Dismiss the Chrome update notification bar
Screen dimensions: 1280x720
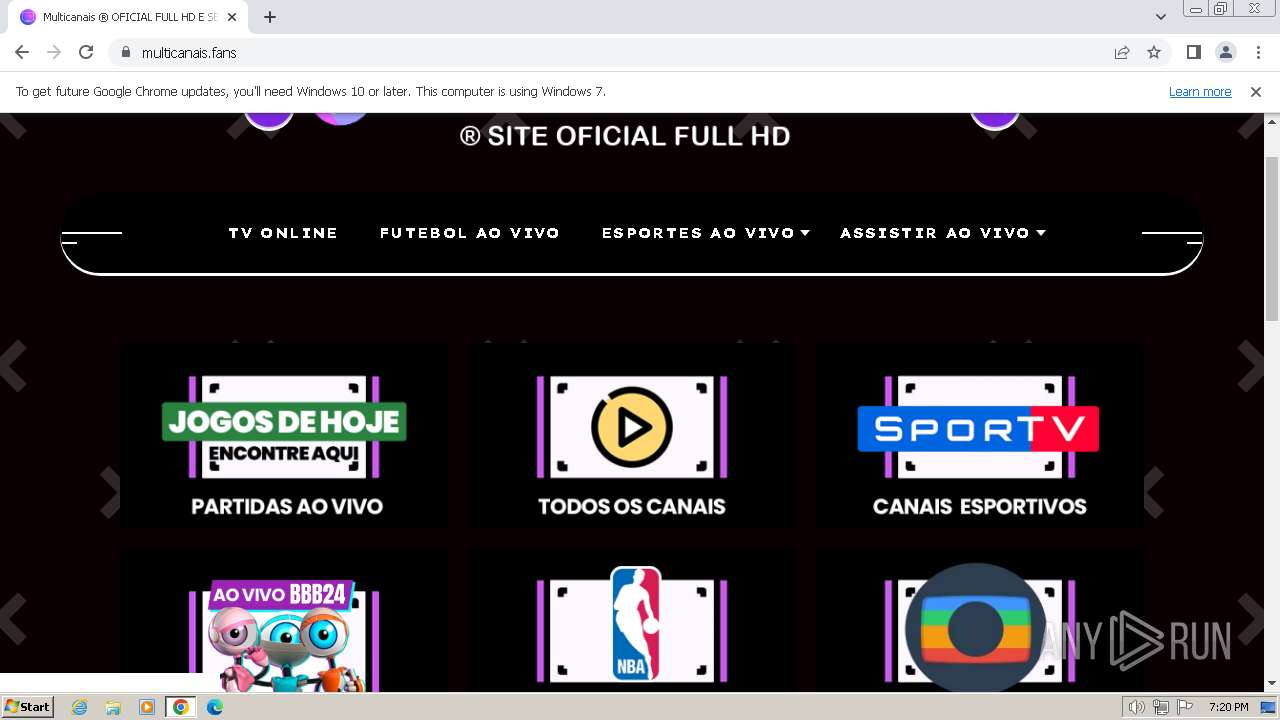[x=1256, y=91]
